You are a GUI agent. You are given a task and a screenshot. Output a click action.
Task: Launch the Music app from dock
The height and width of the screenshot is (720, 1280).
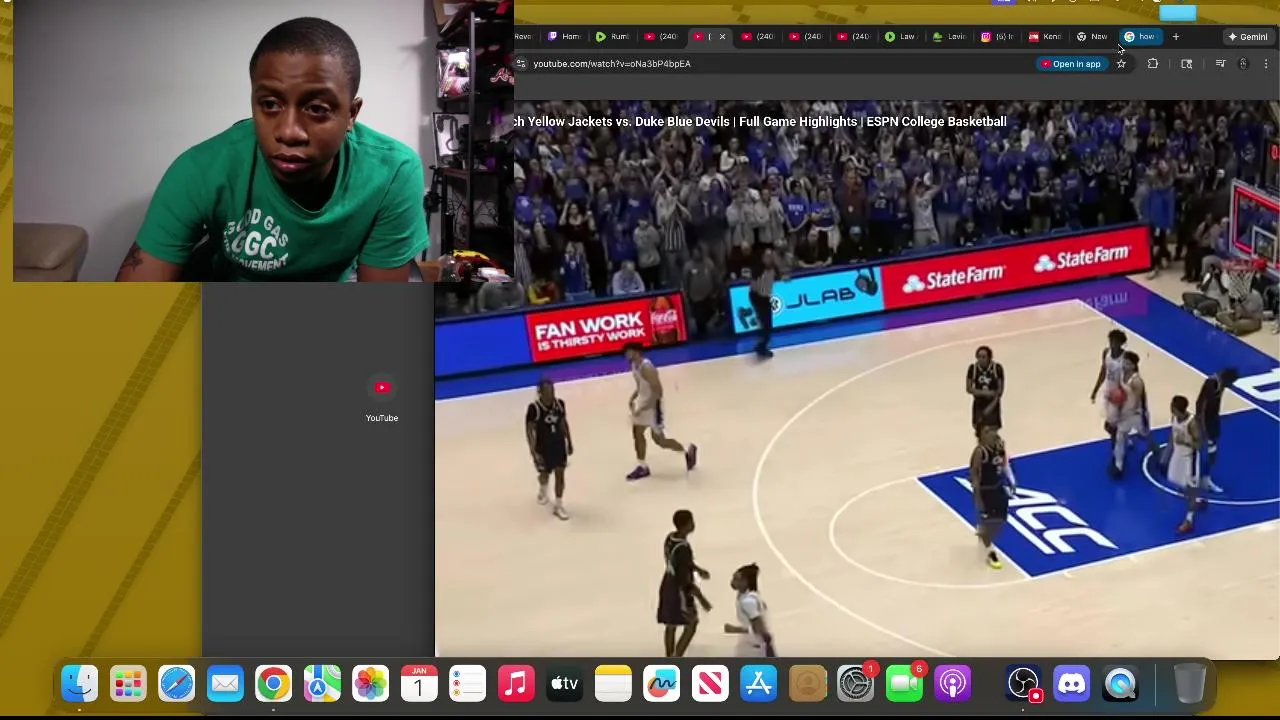pyautogui.click(x=516, y=684)
